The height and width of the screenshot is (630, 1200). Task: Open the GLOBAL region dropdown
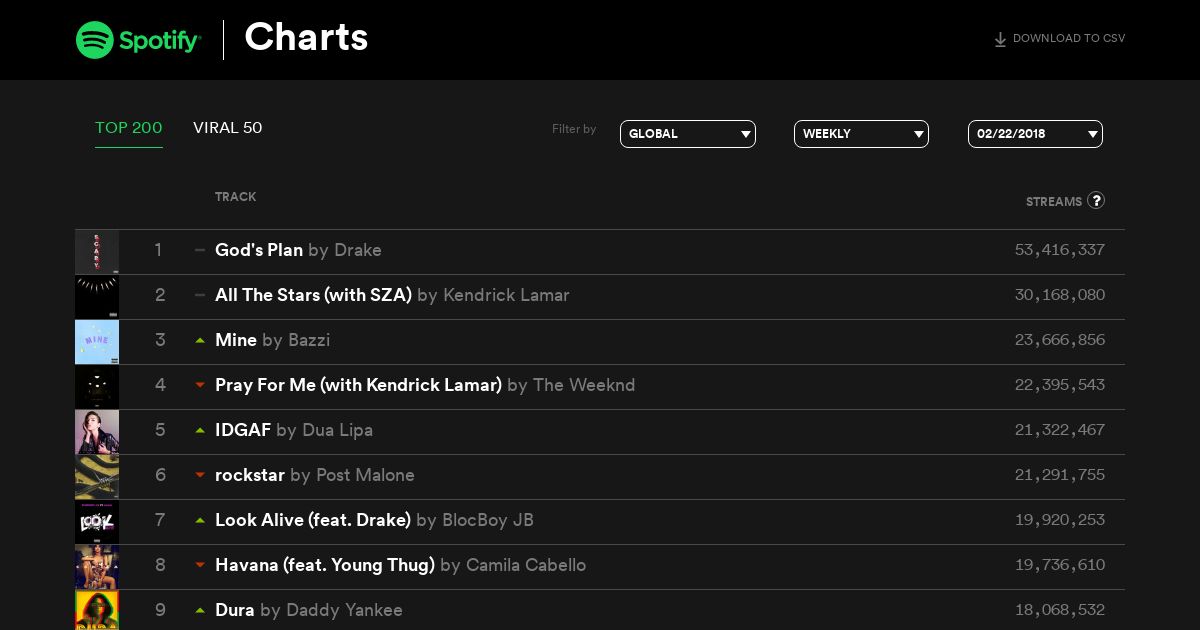[688, 134]
